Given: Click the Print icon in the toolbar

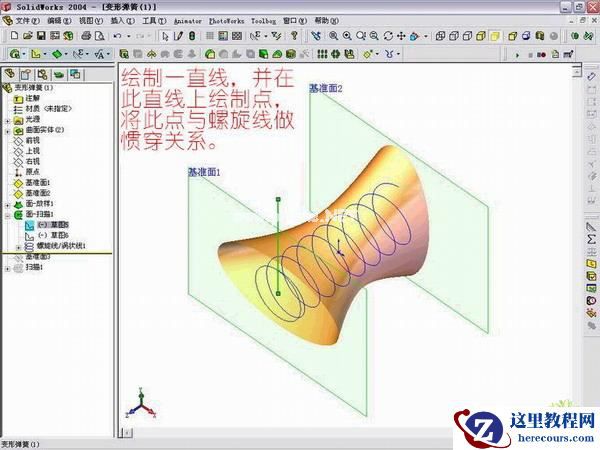Looking at the screenshot, I should [86, 36].
